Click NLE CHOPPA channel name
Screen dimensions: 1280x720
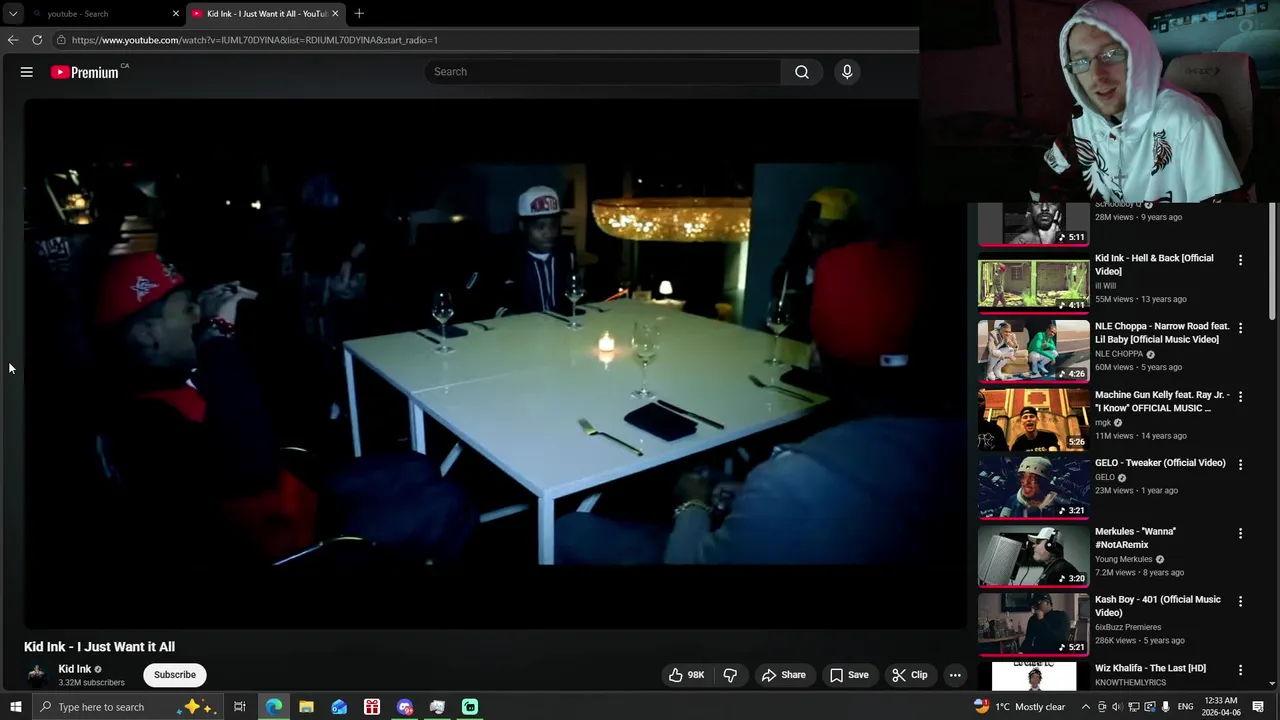pos(1119,354)
